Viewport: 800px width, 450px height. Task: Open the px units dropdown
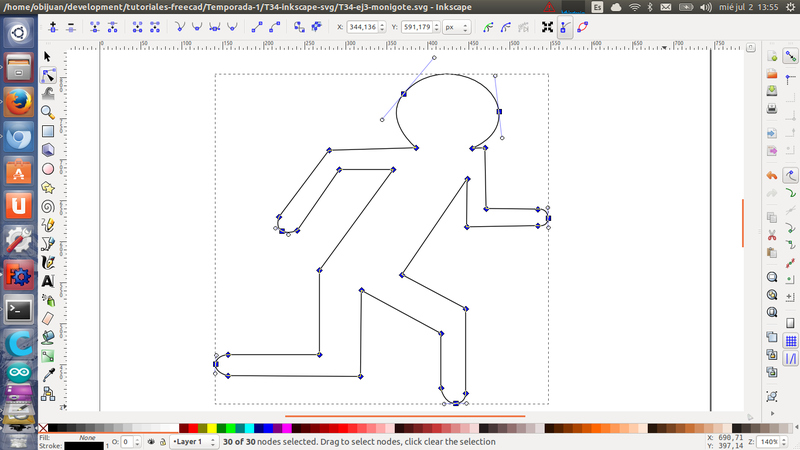point(460,28)
